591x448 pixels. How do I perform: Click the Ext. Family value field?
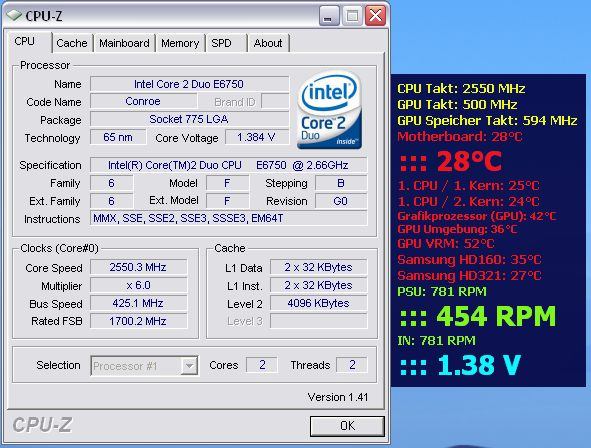click(112, 201)
